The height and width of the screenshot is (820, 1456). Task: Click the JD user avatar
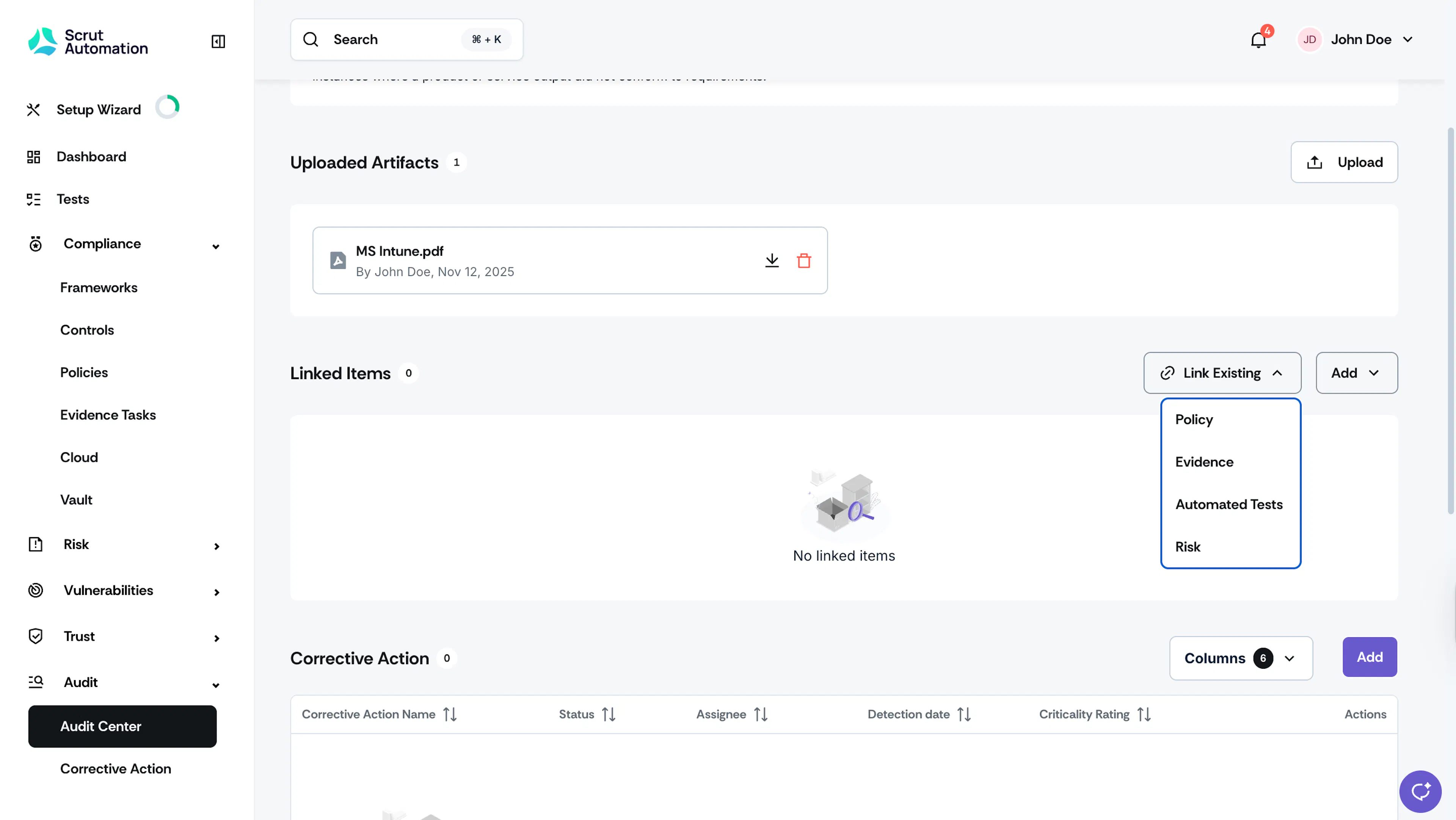coord(1310,39)
